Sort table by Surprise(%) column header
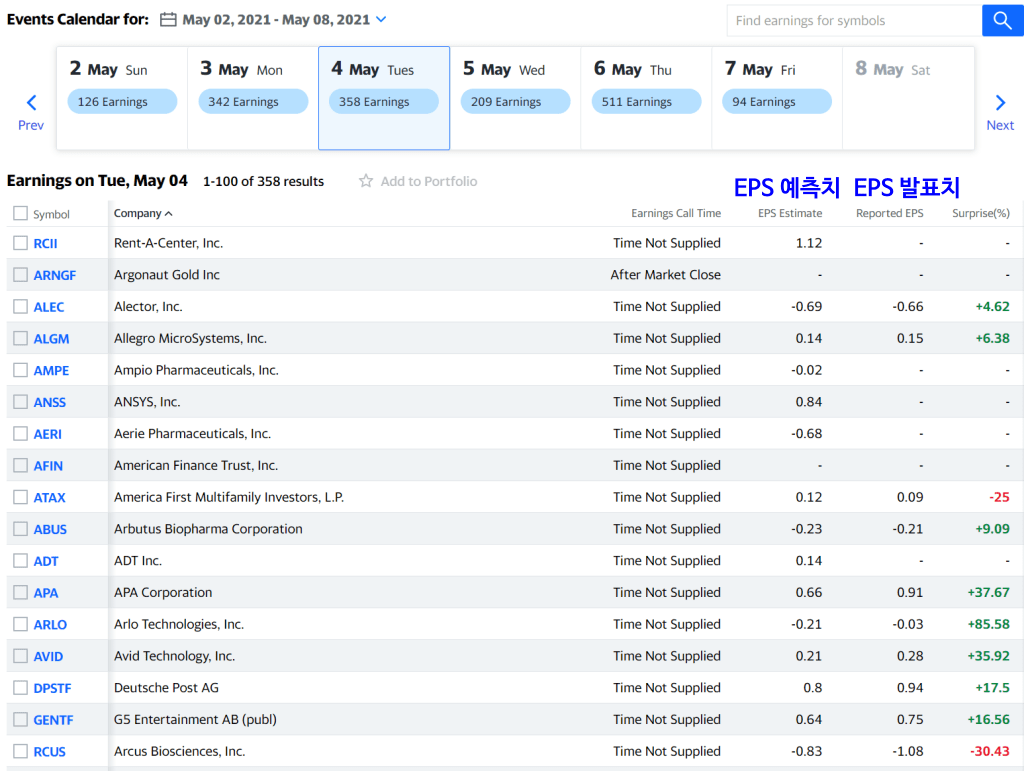This screenshot has width=1024, height=771. [x=980, y=213]
